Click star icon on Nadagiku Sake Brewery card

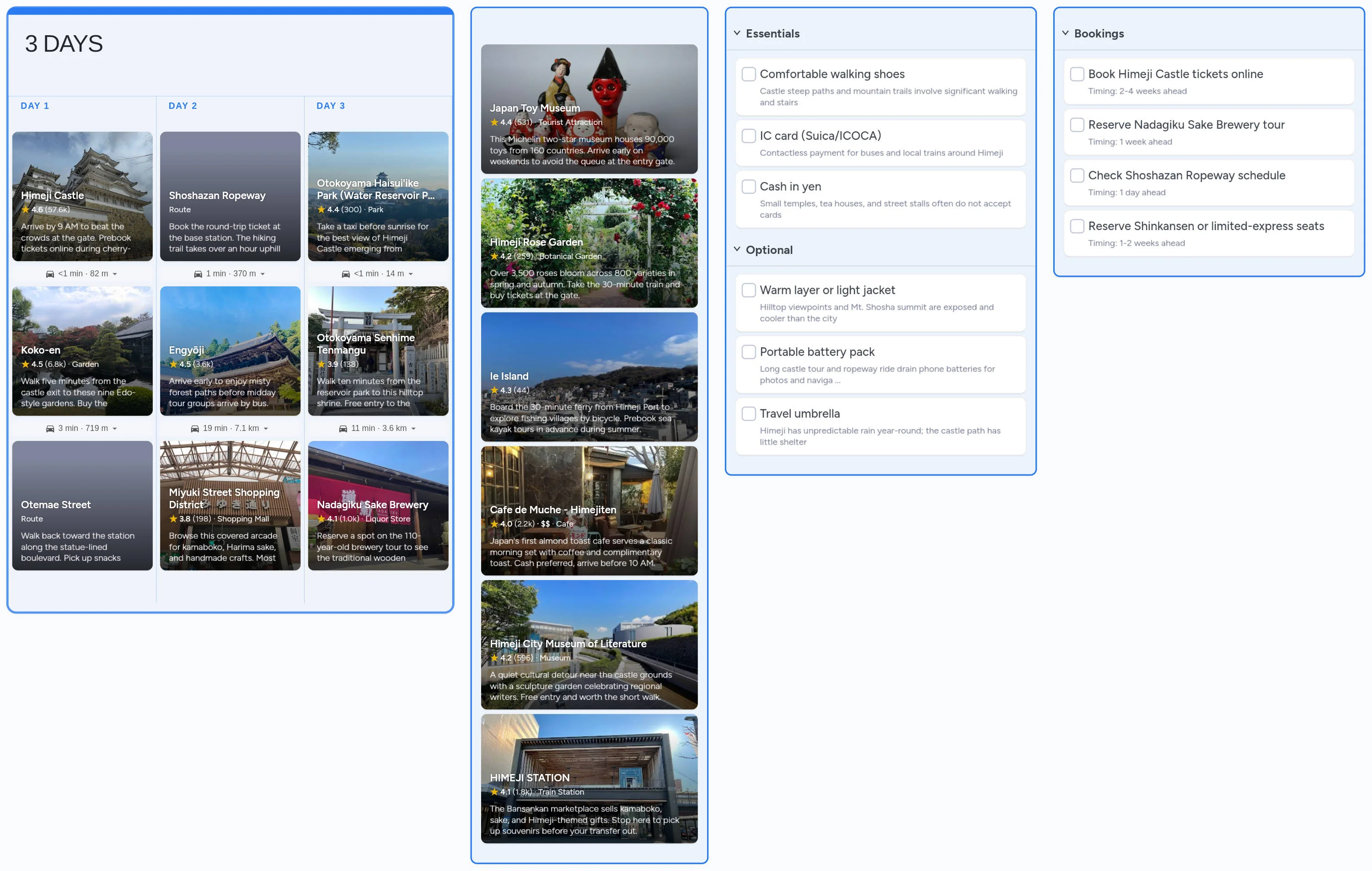tap(322, 519)
